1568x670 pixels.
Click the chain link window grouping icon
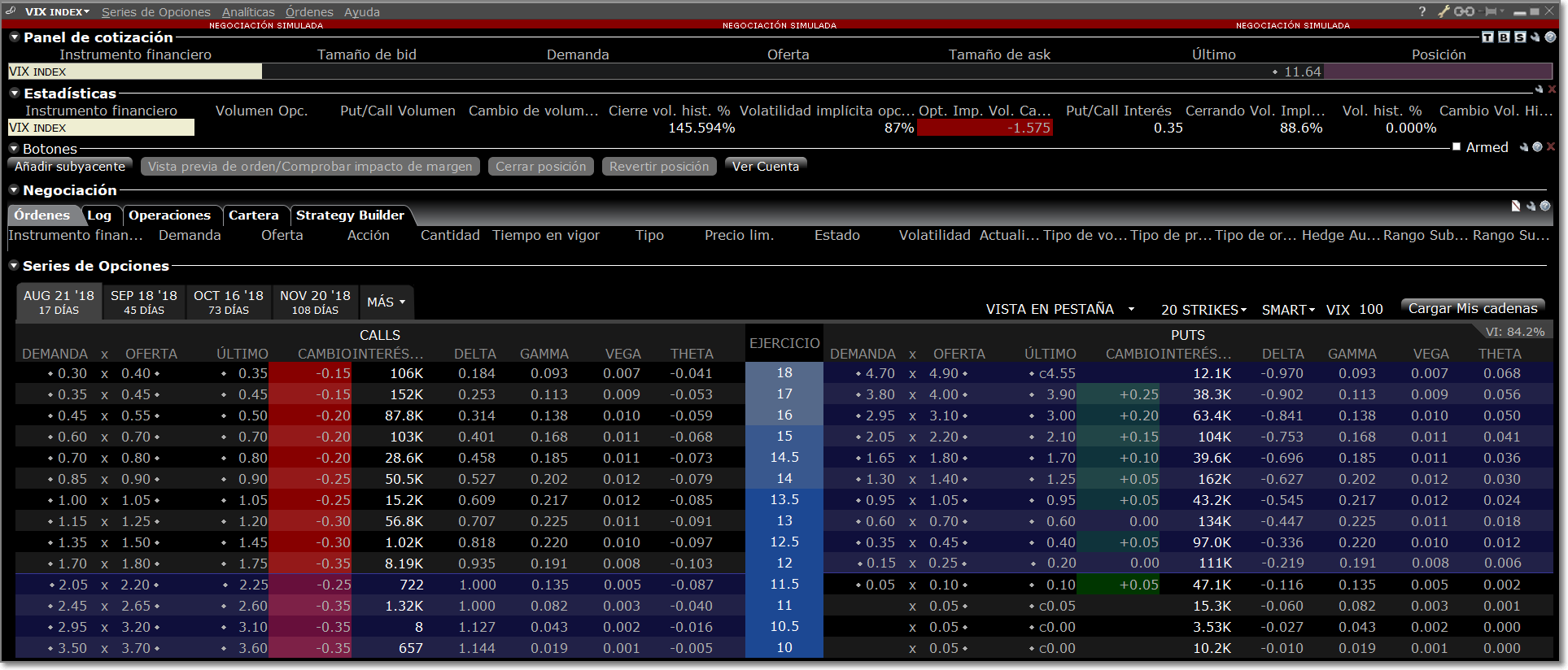pos(1465,11)
